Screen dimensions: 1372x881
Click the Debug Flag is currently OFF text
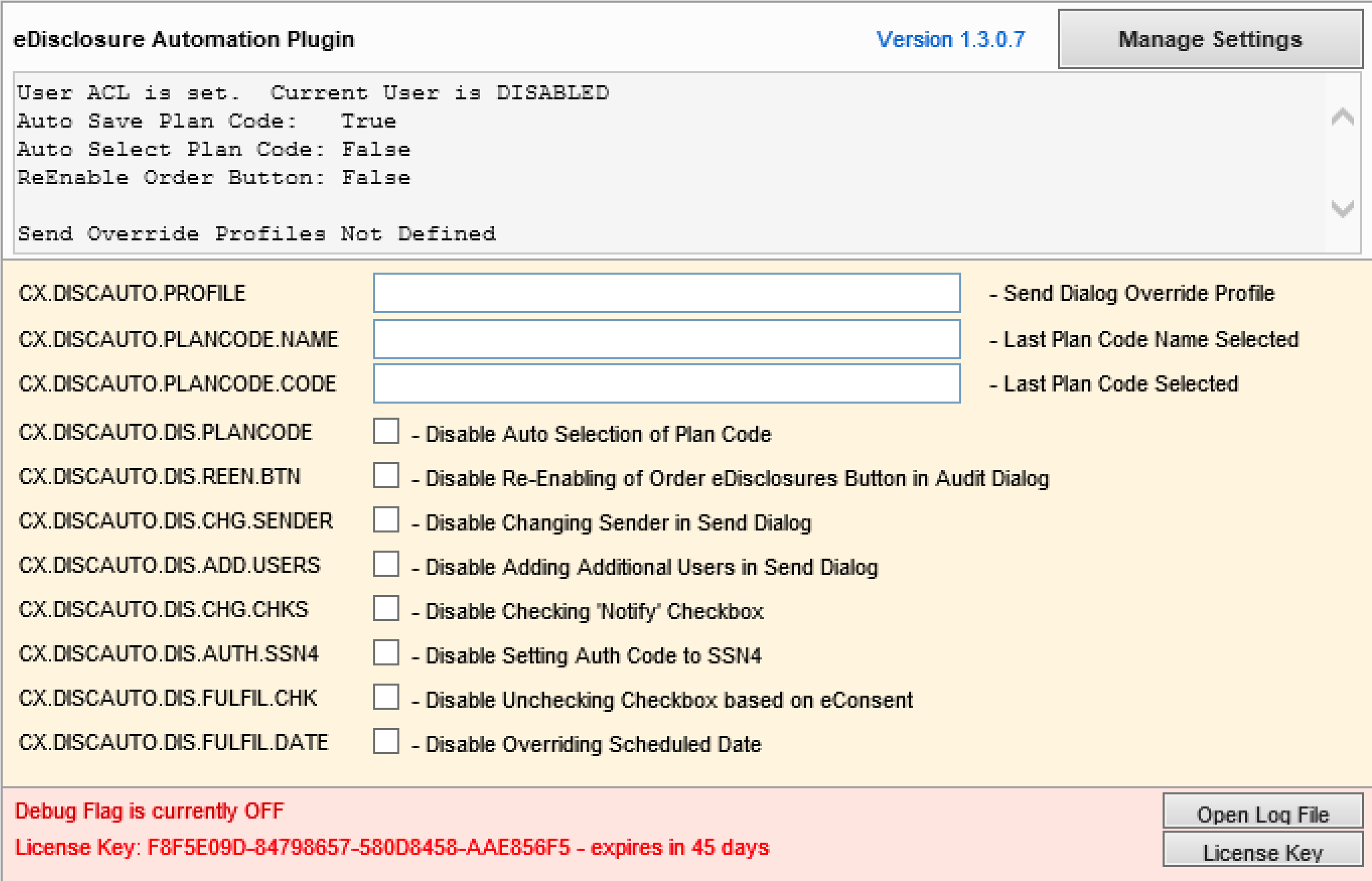click(x=150, y=811)
